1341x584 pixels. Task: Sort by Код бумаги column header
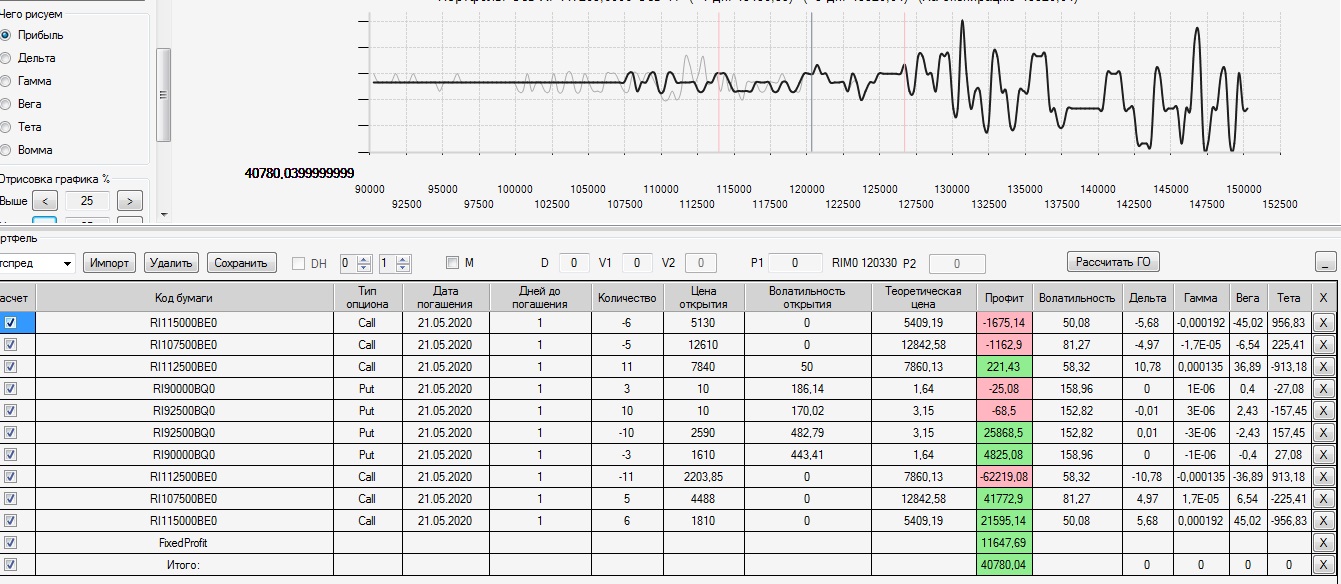[x=184, y=298]
